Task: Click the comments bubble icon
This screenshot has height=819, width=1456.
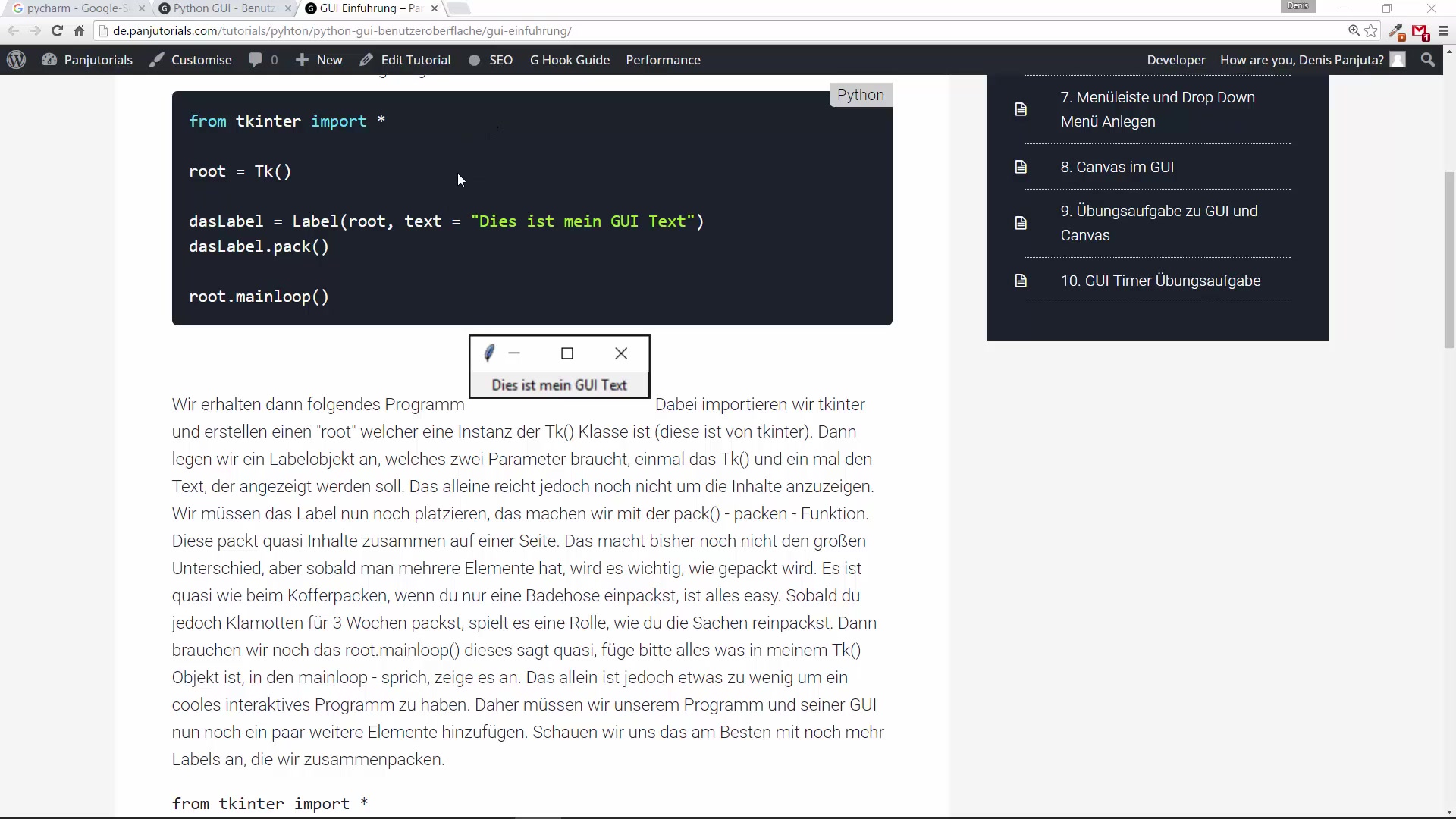Action: 256,60
